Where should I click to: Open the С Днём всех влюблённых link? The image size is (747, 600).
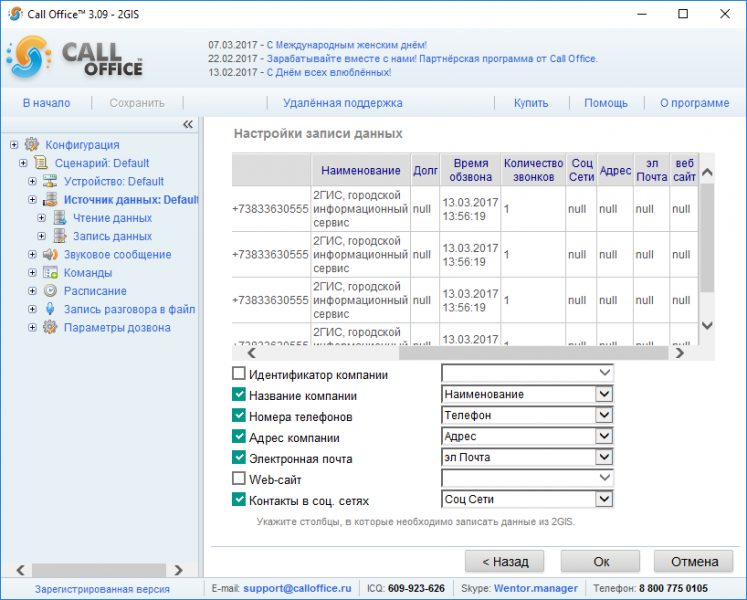point(329,72)
